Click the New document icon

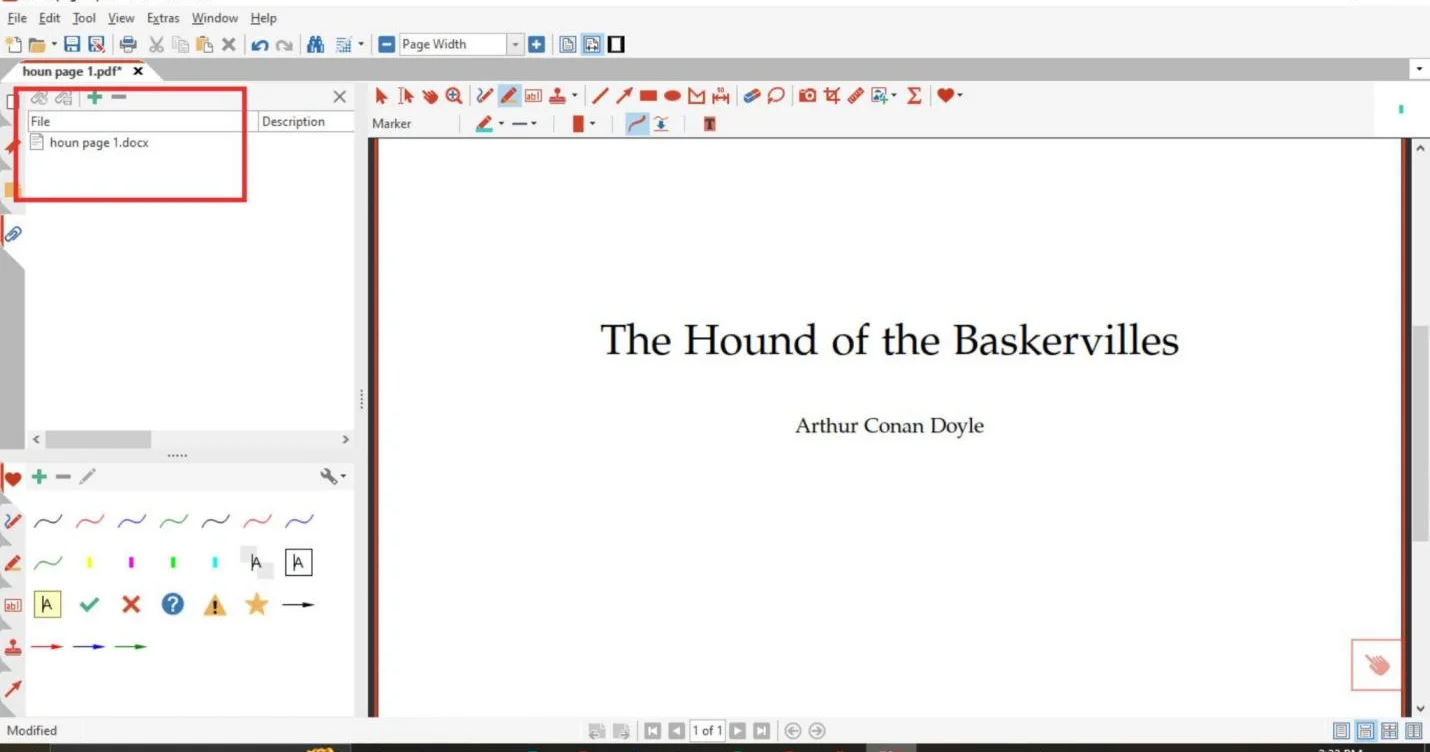click(13, 44)
